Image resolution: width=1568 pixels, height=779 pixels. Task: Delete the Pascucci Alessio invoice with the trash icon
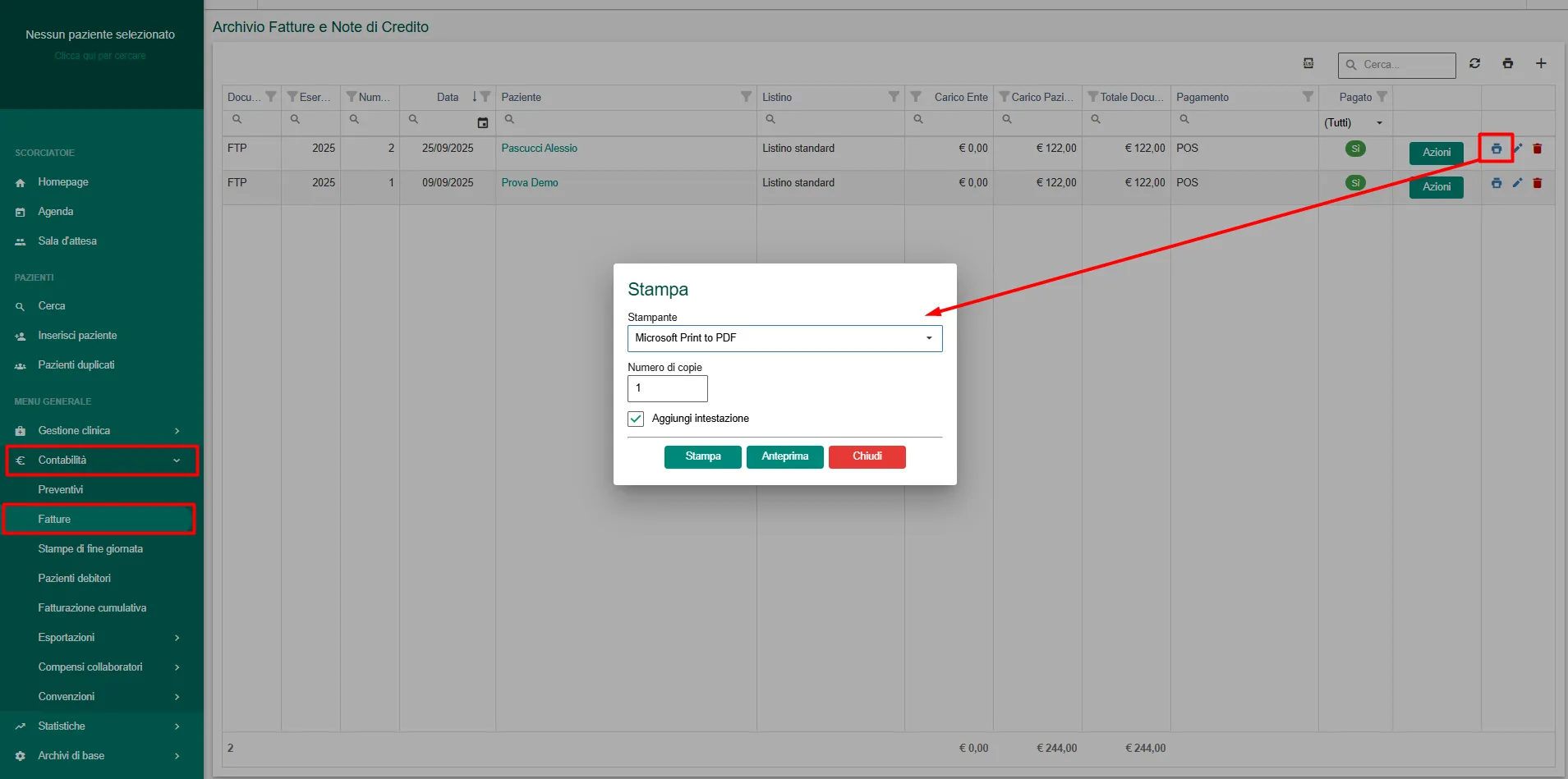pos(1538,149)
